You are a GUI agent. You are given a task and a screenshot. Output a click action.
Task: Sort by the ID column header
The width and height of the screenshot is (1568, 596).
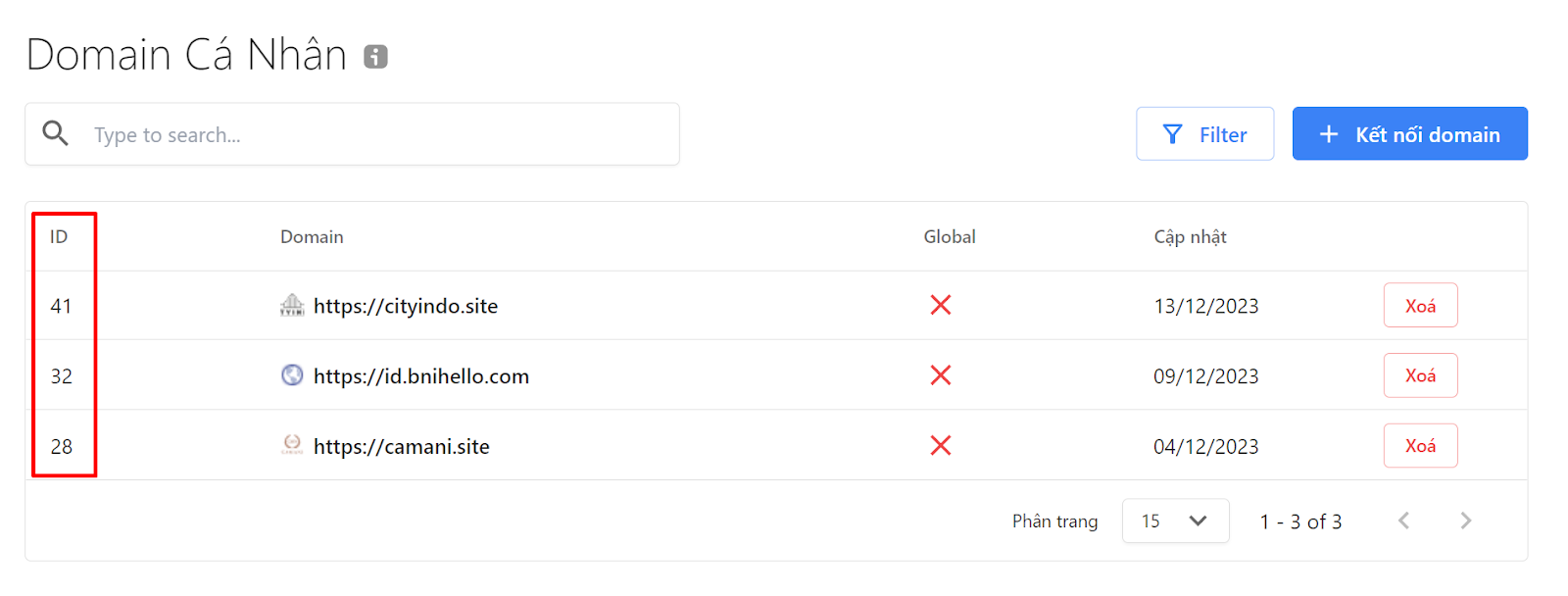pyautogui.click(x=59, y=236)
